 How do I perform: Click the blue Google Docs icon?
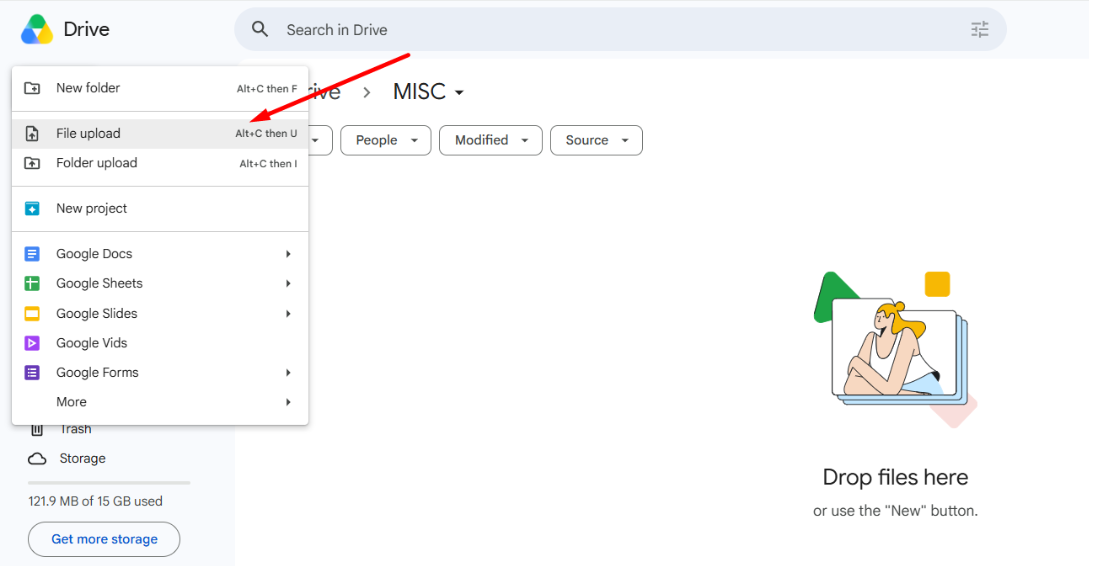[32, 253]
